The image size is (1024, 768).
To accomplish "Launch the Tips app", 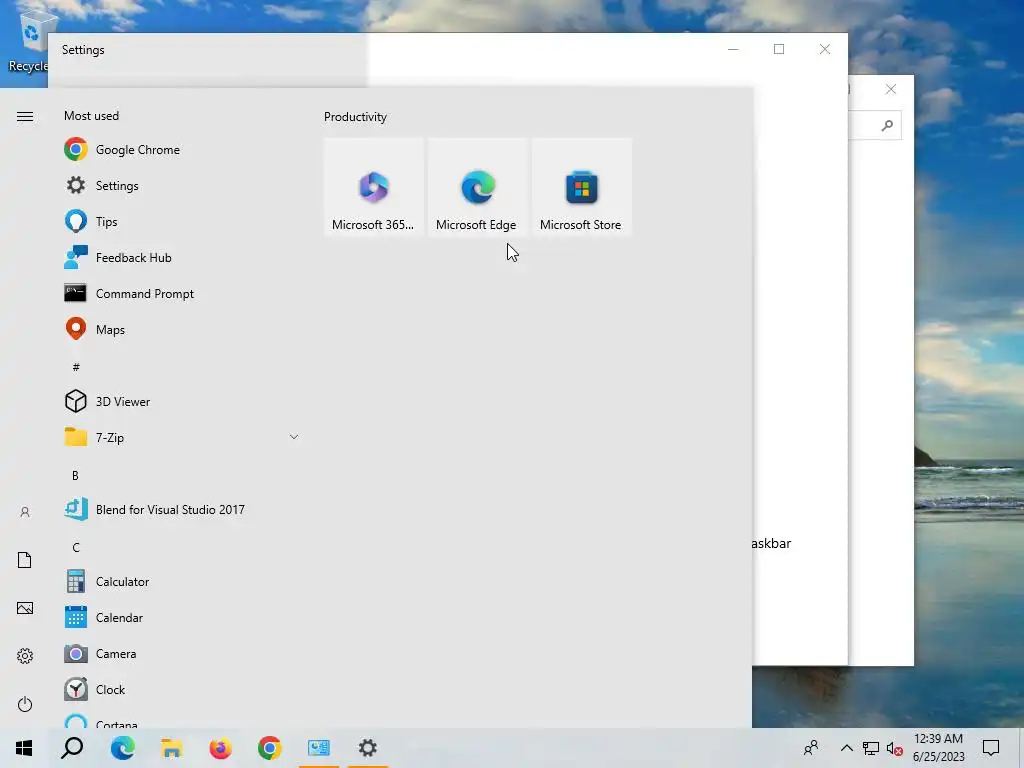I will (x=183, y=221).
